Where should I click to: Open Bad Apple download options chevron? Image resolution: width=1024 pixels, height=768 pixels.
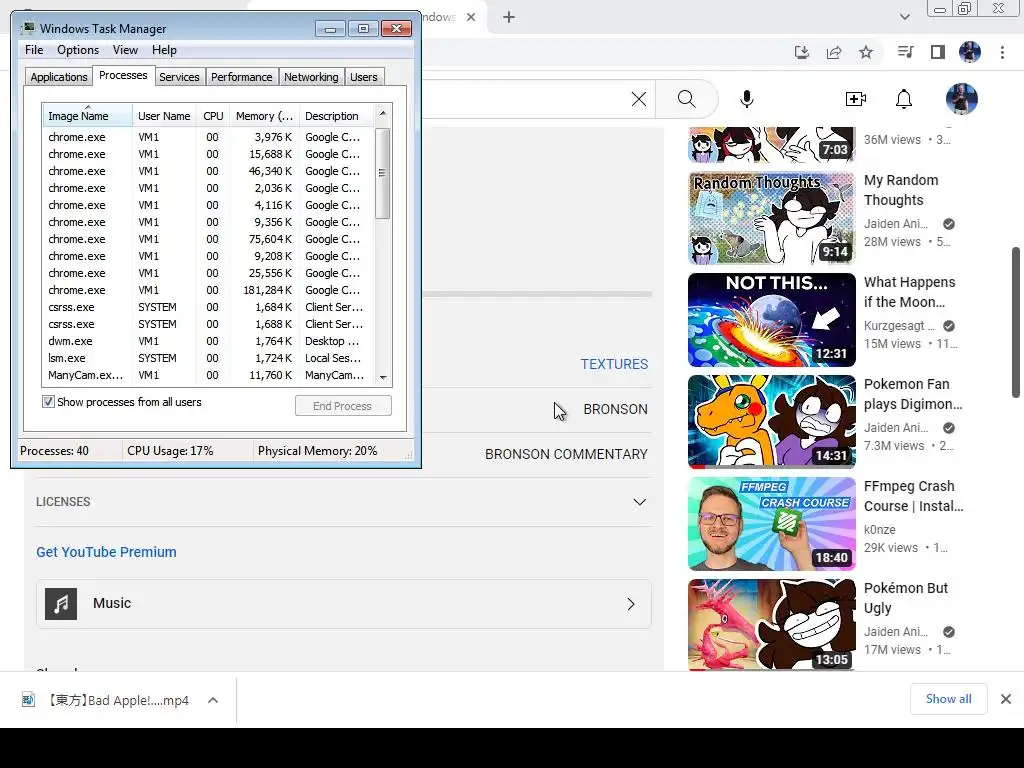click(x=212, y=700)
